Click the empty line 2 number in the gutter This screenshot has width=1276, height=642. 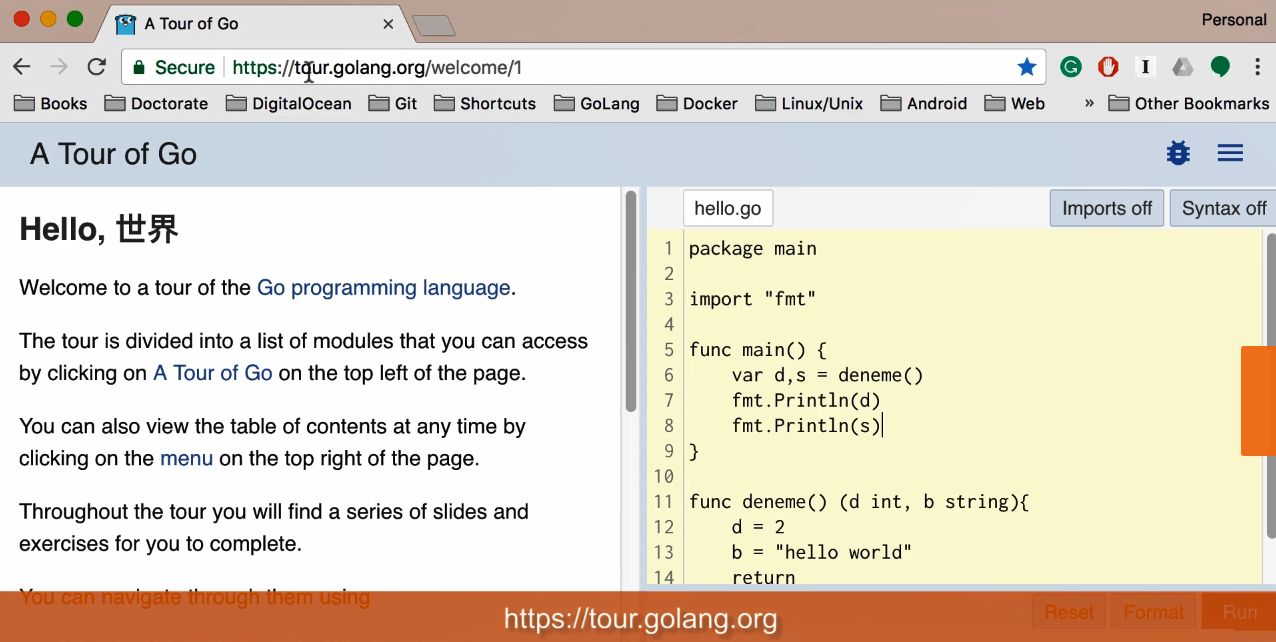click(x=669, y=274)
